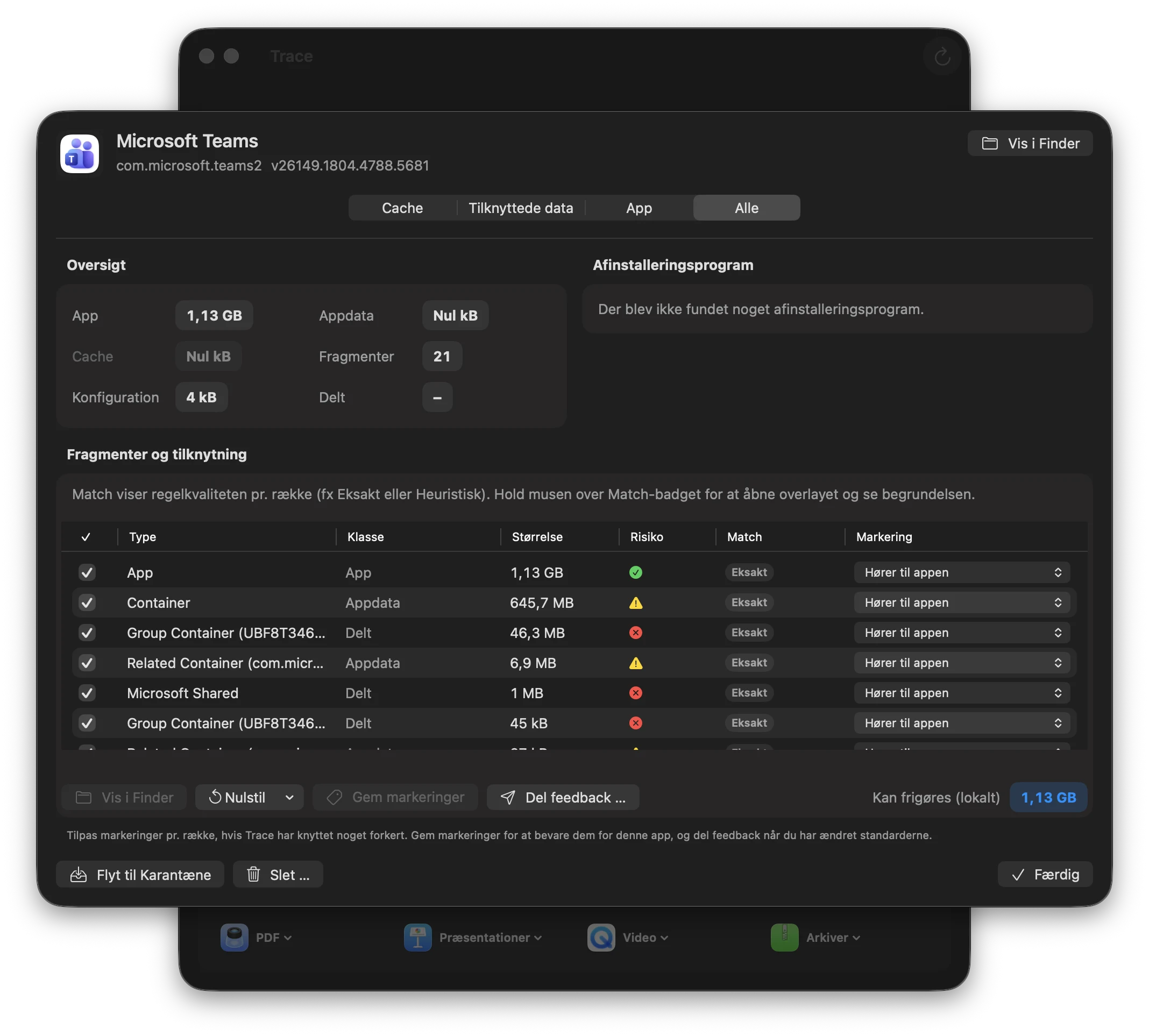This screenshot has height=1036, width=1149.
Task: Click the QuickTime Video icon in the Trace window
Action: point(601,937)
